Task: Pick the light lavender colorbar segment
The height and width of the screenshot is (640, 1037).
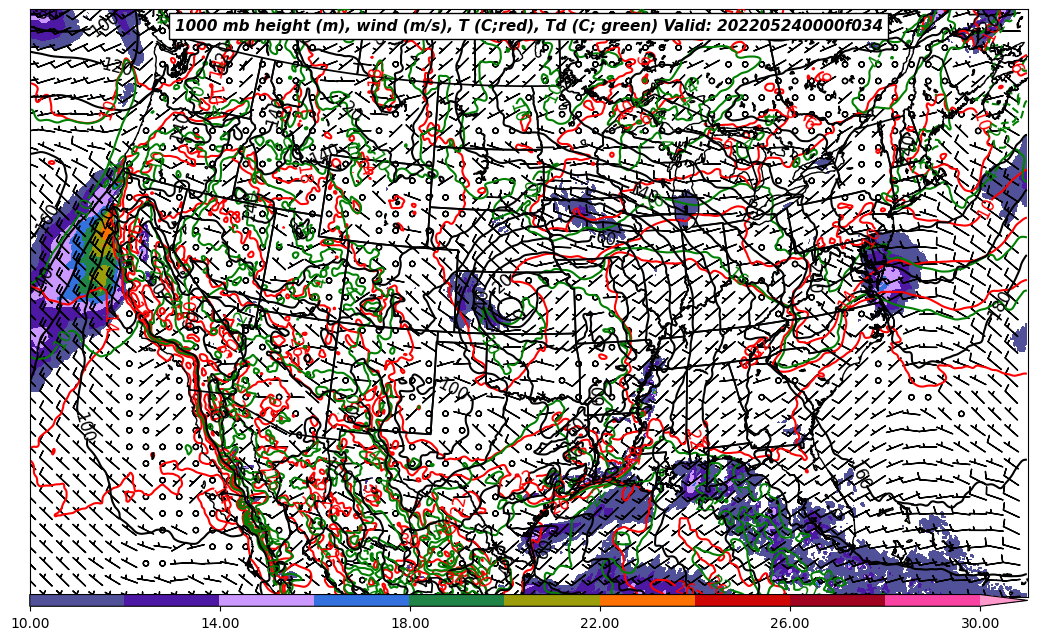Action: point(267,600)
